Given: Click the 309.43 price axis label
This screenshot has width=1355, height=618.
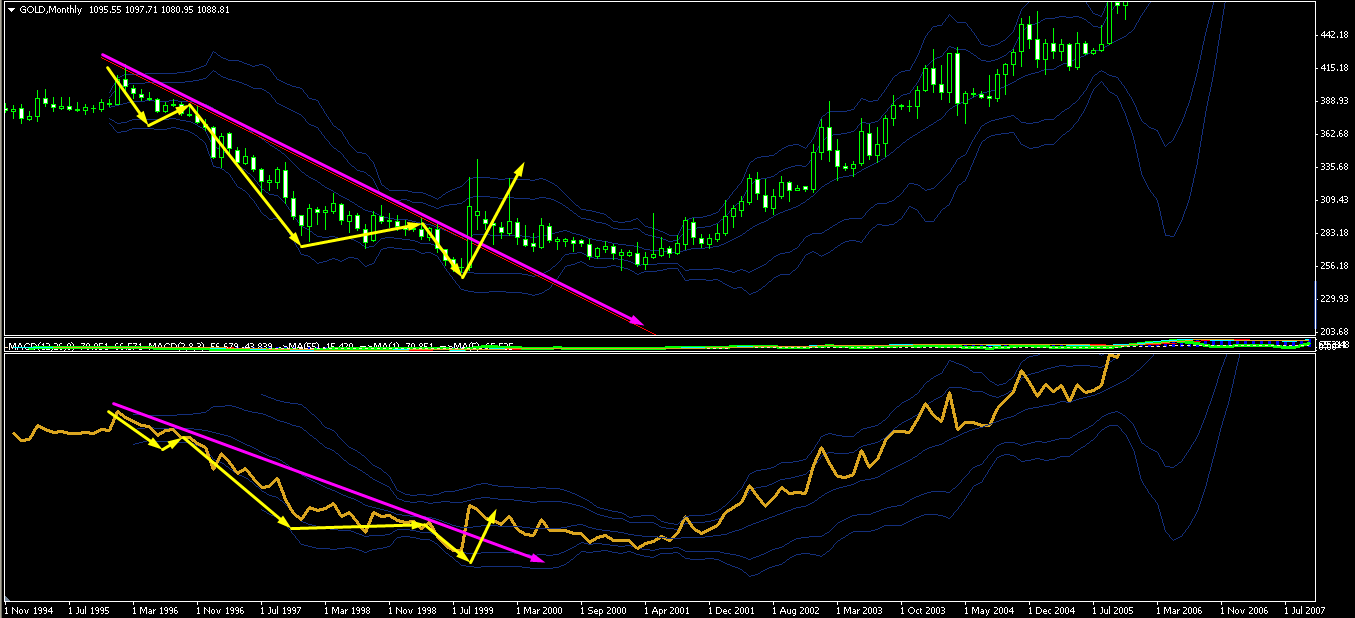Looking at the screenshot, I should pos(1335,200).
